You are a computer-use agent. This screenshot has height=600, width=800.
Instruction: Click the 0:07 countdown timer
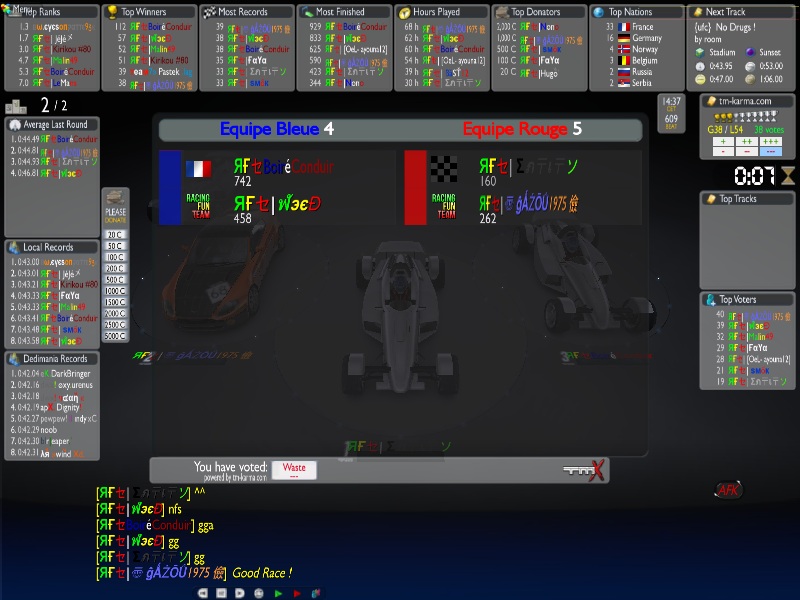click(x=754, y=177)
